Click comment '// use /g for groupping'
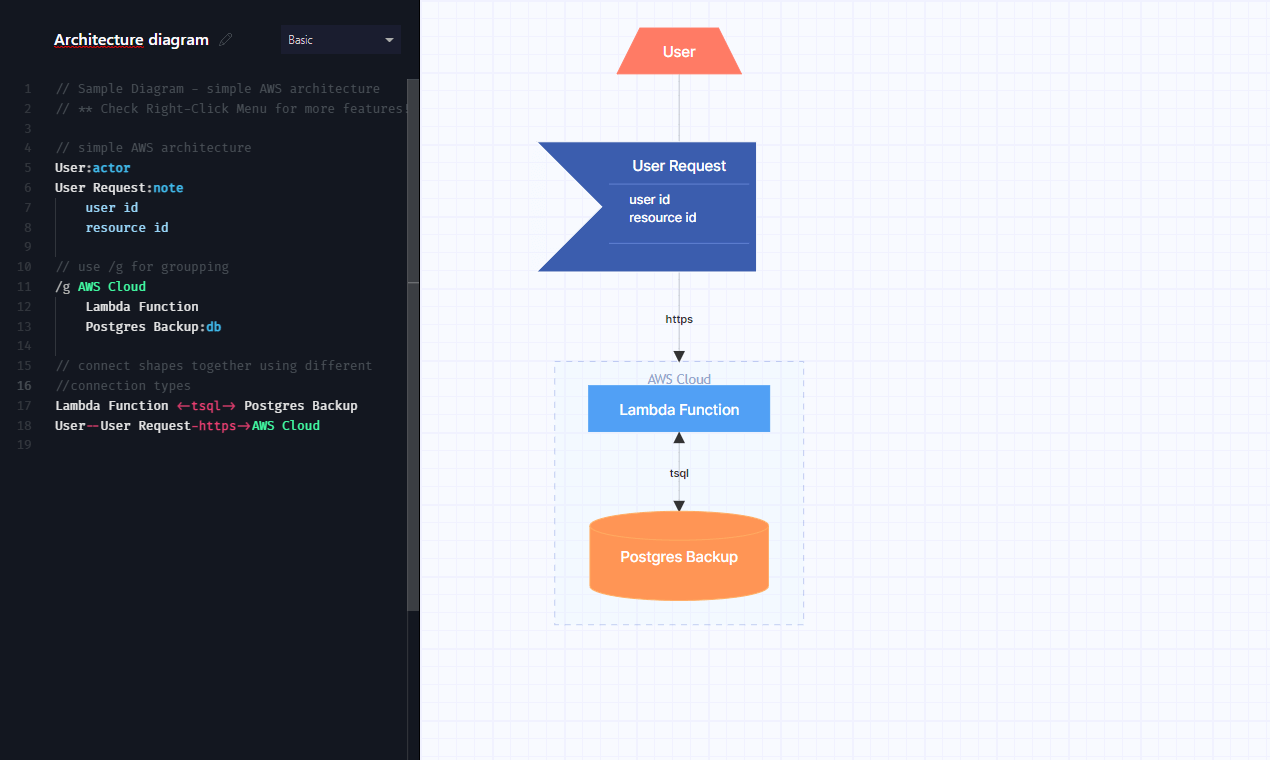The image size is (1270, 760). (x=142, y=266)
